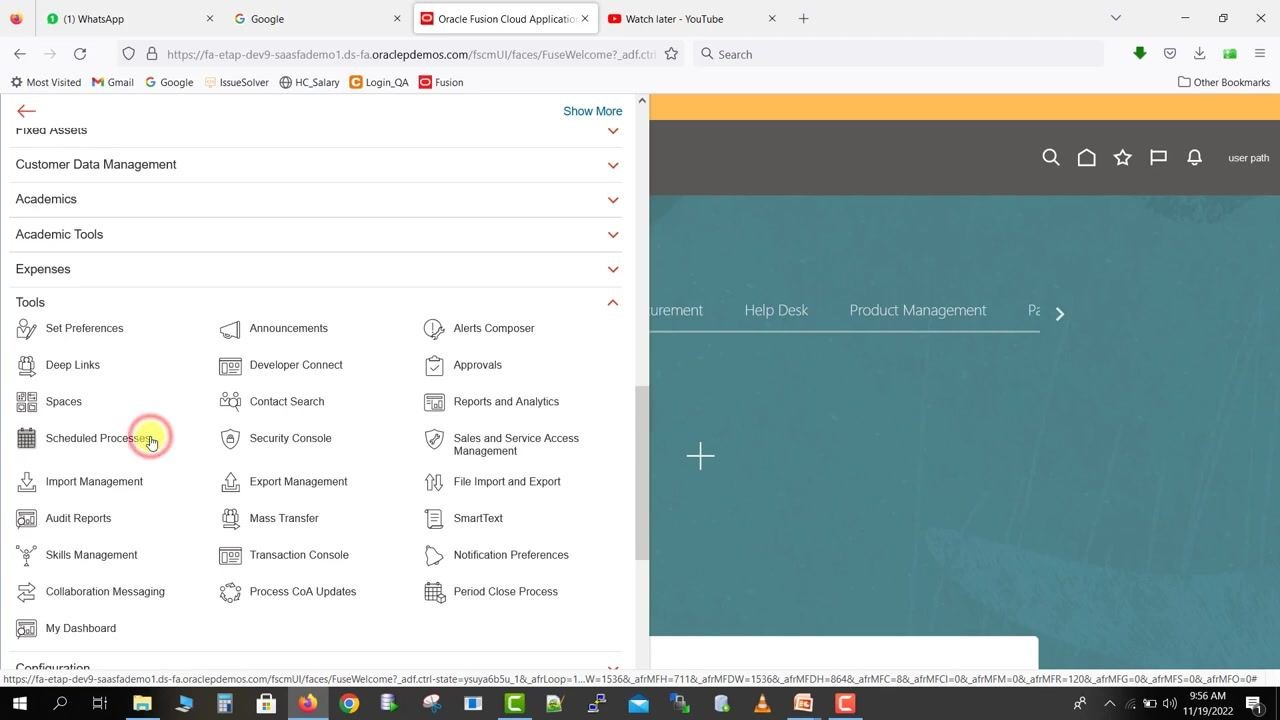Open Audit Reports icon
Image resolution: width=1280 pixels, height=720 pixels.
[x=27, y=518]
